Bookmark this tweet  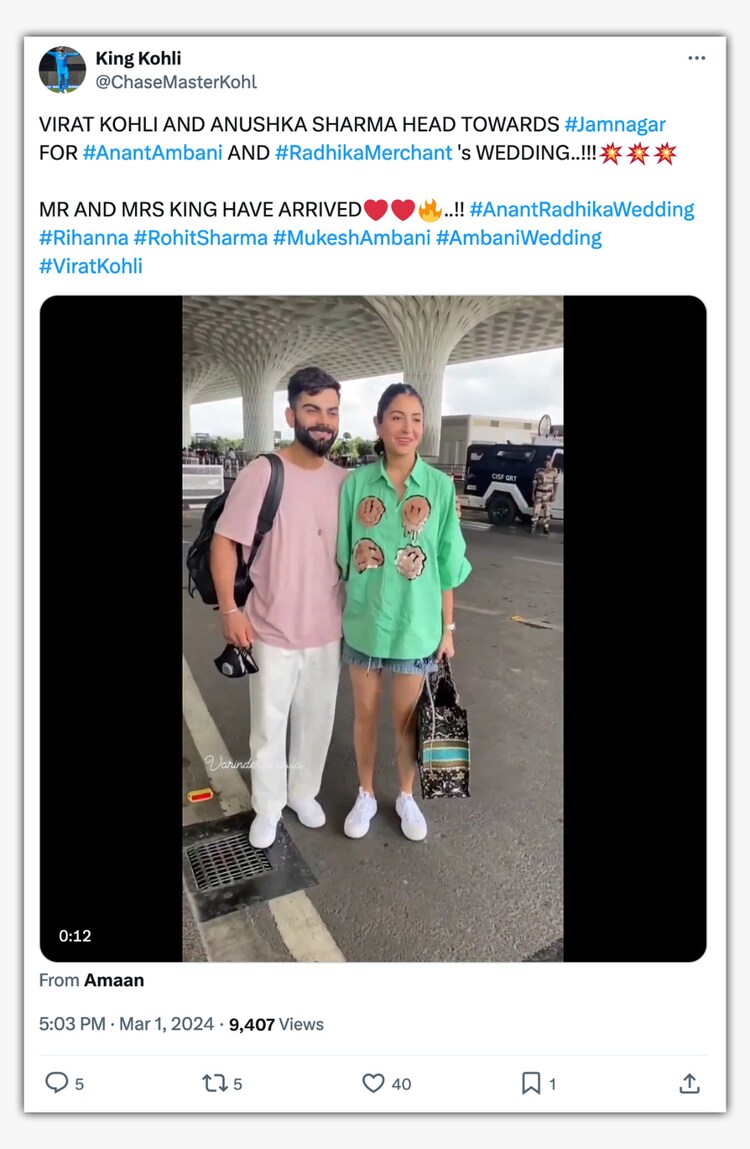point(531,1082)
